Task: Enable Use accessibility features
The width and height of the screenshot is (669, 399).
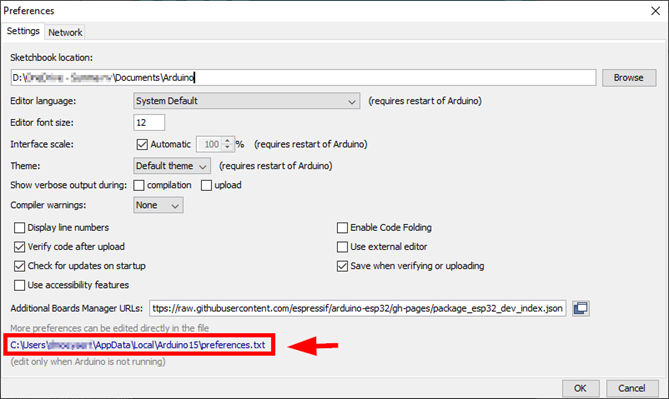Action: [19, 285]
